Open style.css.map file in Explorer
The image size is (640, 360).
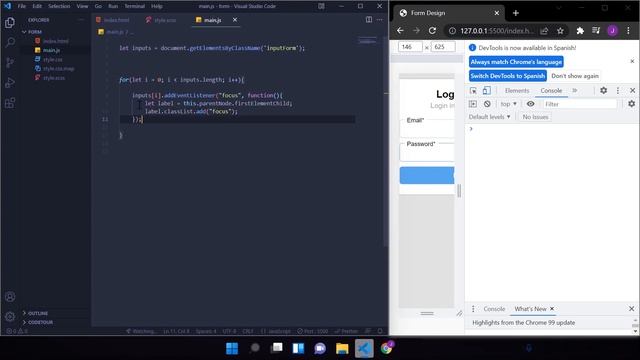pyautogui.click(x=58, y=69)
